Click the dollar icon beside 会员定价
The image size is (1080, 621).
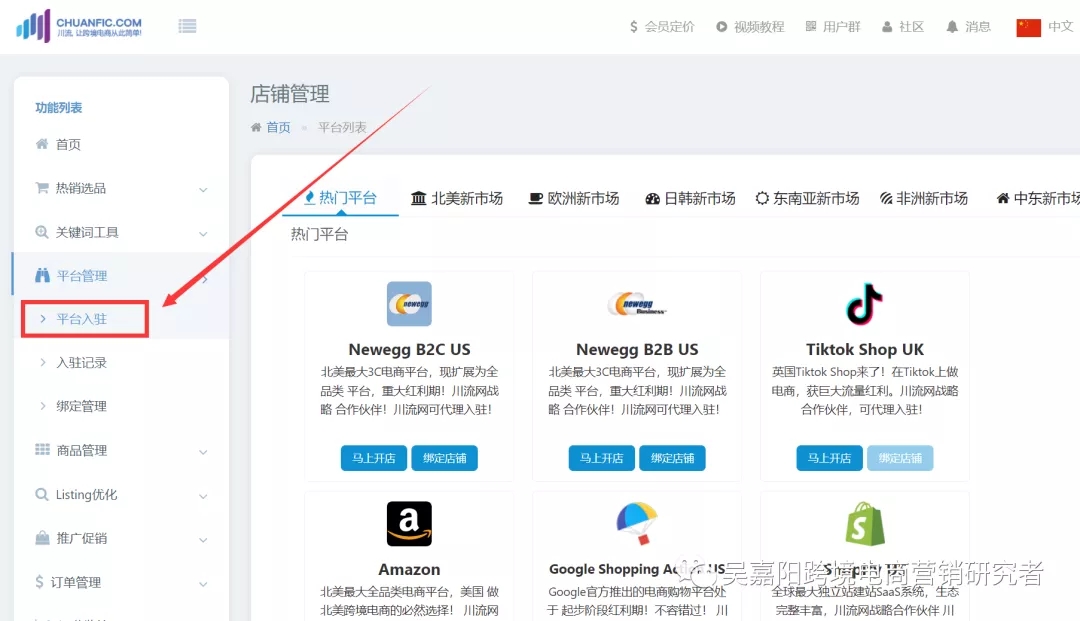[x=634, y=27]
